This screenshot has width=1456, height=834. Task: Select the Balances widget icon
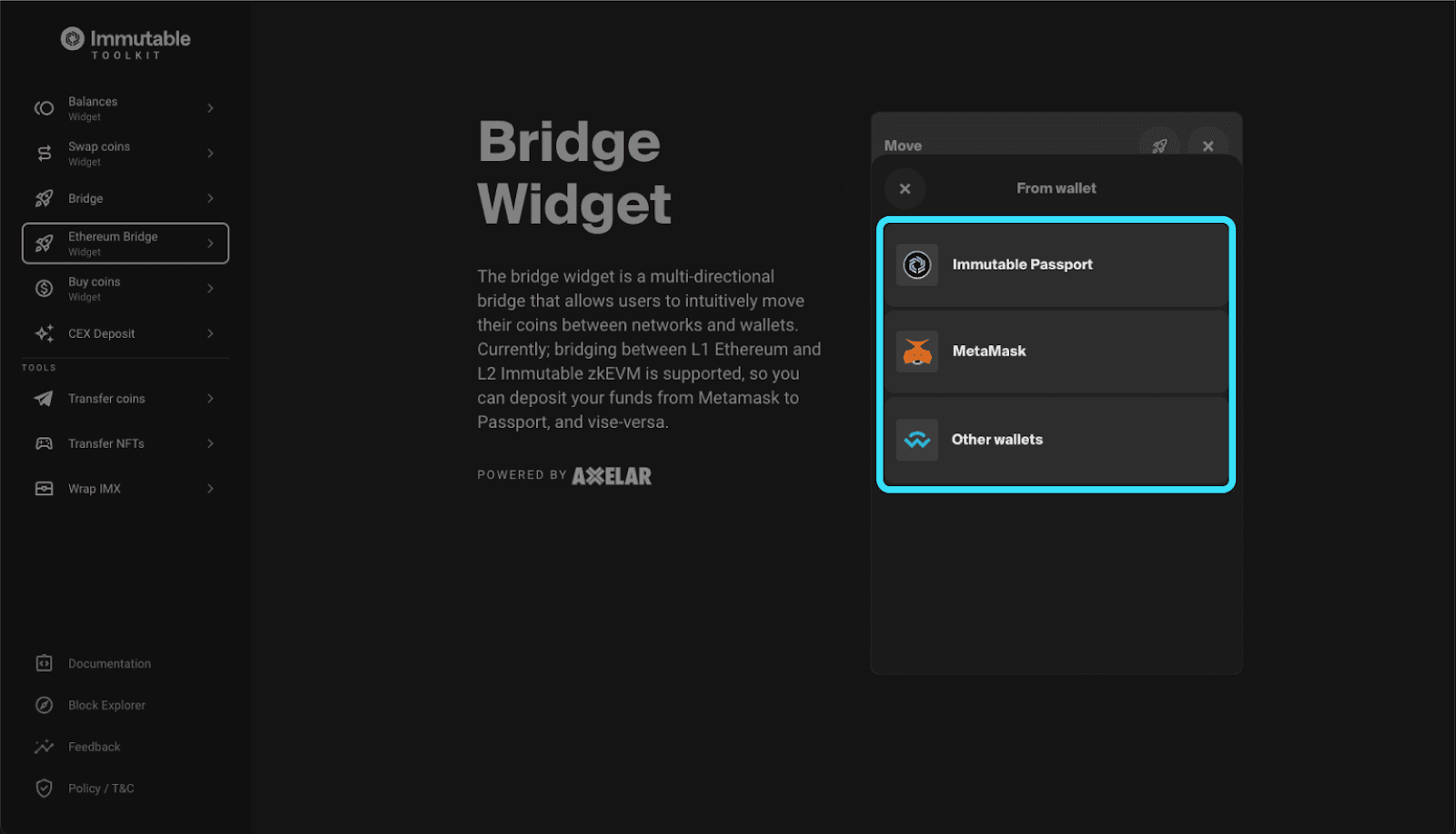click(43, 107)
